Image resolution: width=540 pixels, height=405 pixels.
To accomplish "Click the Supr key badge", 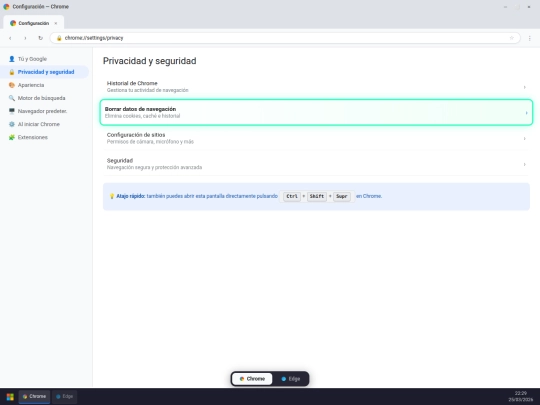I will (342, 196).
